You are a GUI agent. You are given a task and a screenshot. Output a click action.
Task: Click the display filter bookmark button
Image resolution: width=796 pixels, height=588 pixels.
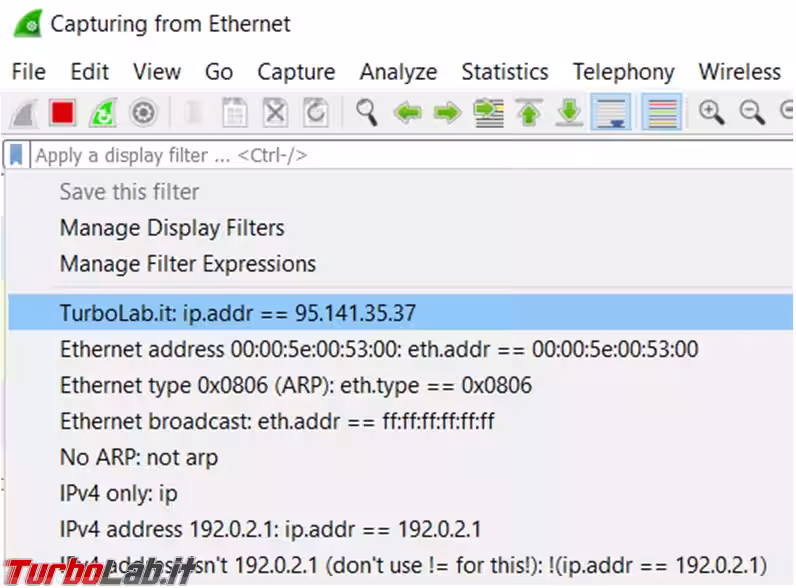(17, 156)
